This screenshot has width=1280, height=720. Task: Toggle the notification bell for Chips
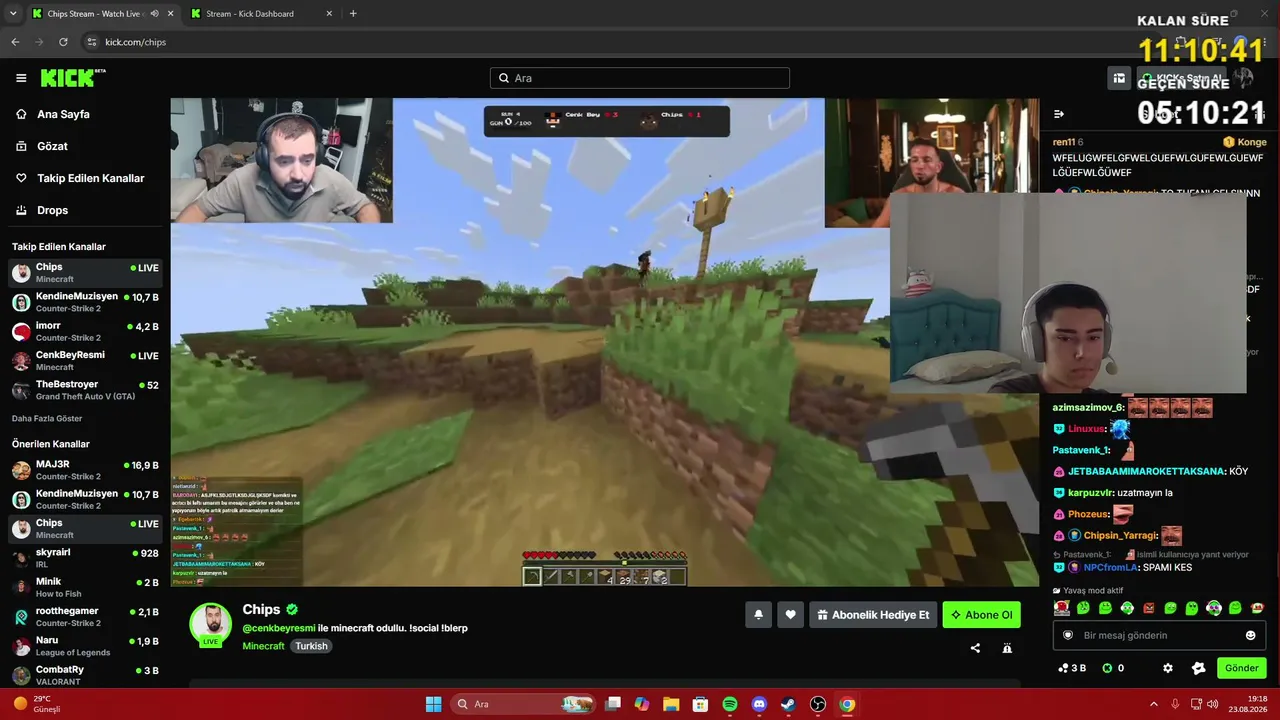coord(758,615)
